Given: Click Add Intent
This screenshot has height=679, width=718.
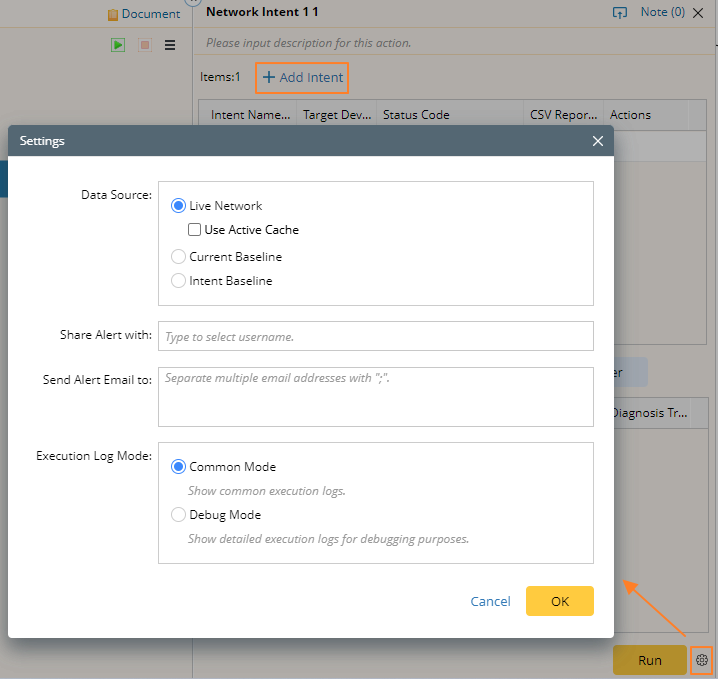Looking at the screenshot, I should (303, 78).
